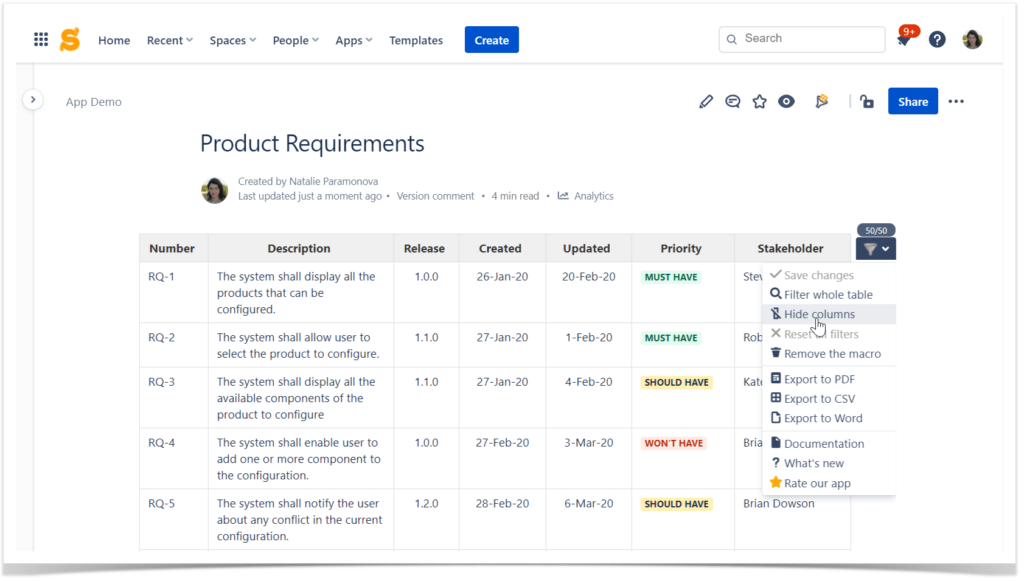Share the page with the Share button
Screen dimensions: 1024x581
click(912, 101)
